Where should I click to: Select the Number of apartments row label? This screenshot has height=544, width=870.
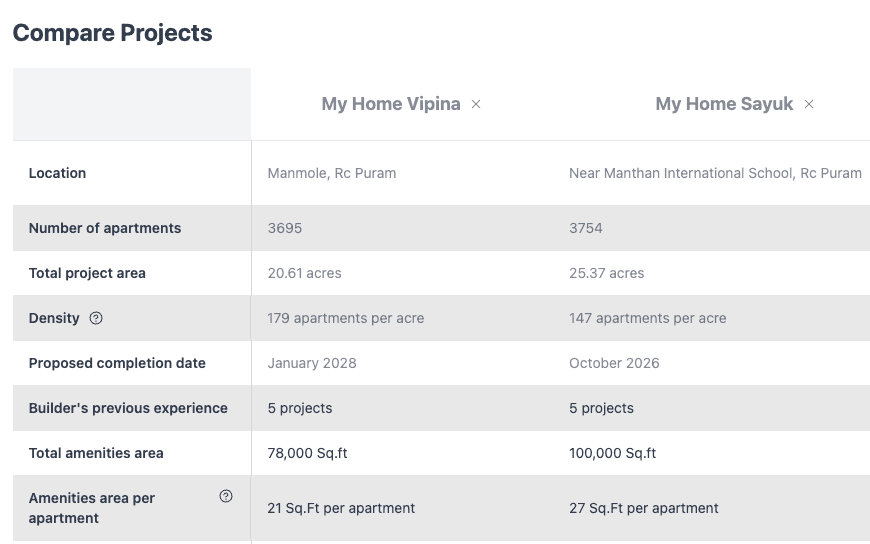(105, 228)
